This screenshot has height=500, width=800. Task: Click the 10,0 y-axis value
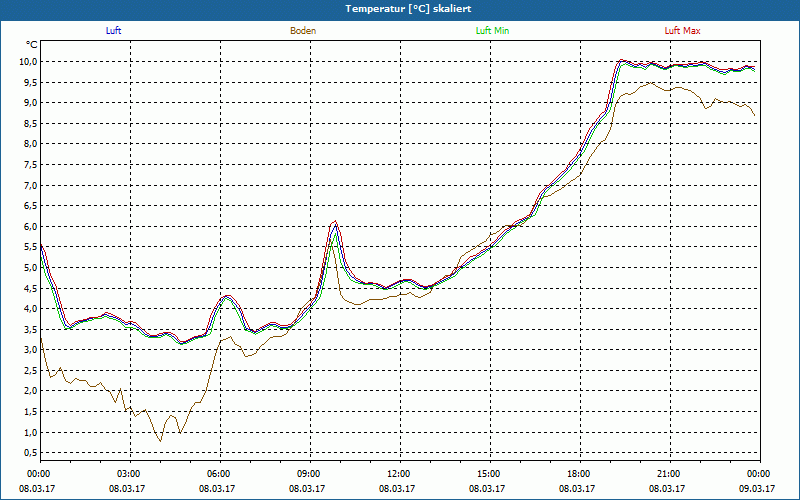click(x=29, y=62)
